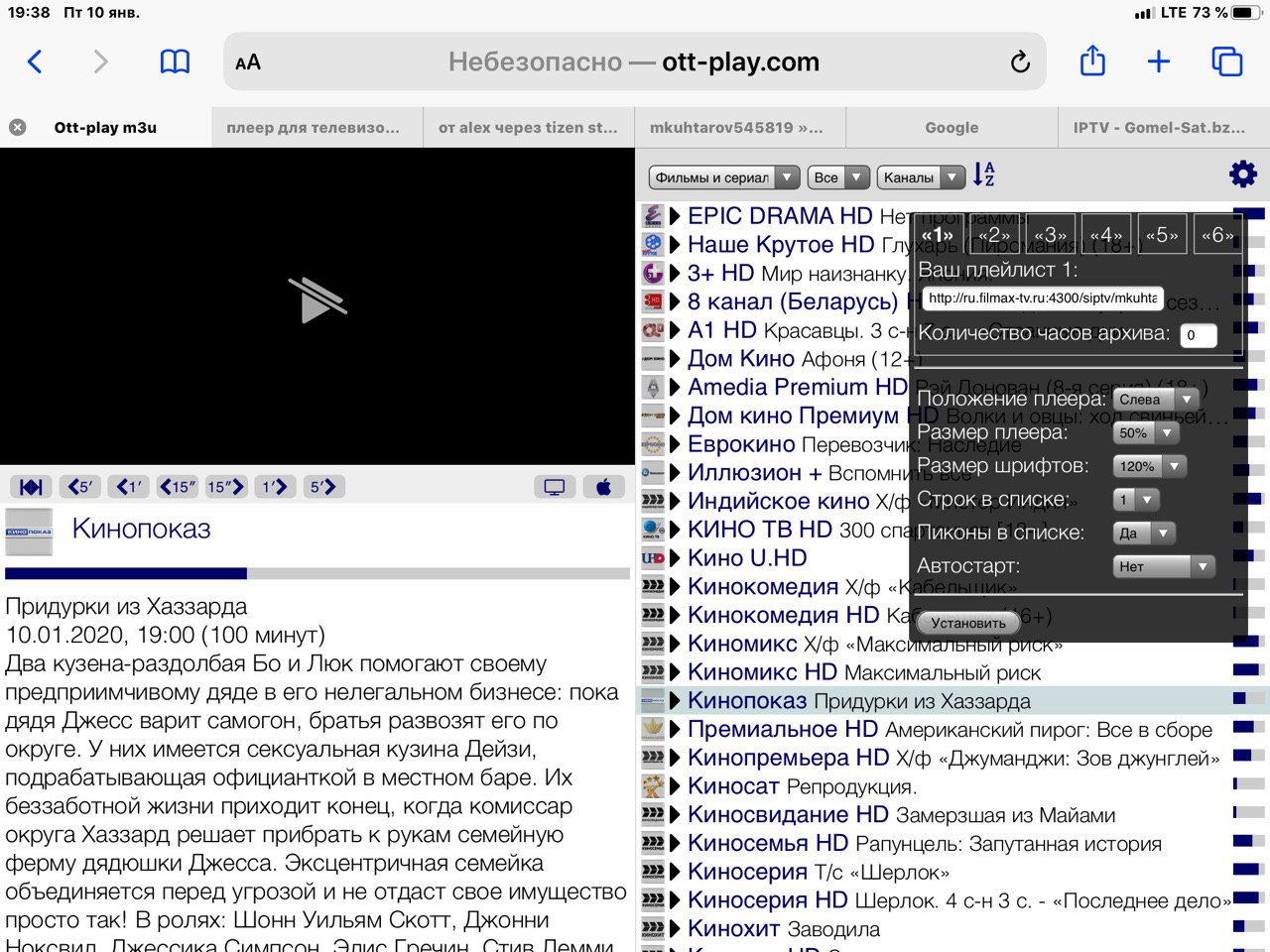Image resolution: width=1270 pixels, height=952 pixels.
Task: Click the playlist URL input field
Action: [x=1043, y=298]
